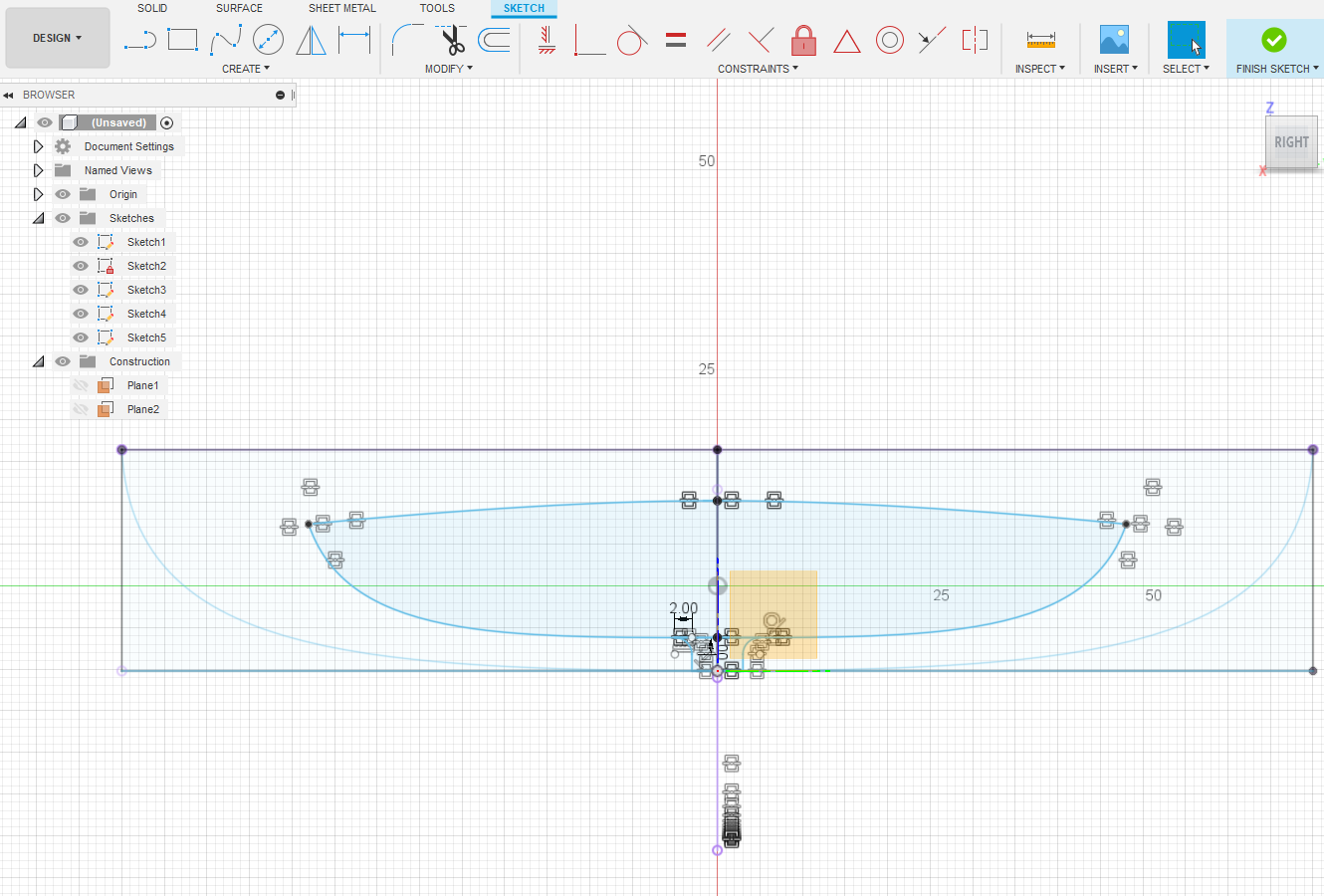1324x896 pixels.
Task: Select the Circle sketch tool
Action: pyautogui.click(x=268, y=40)
